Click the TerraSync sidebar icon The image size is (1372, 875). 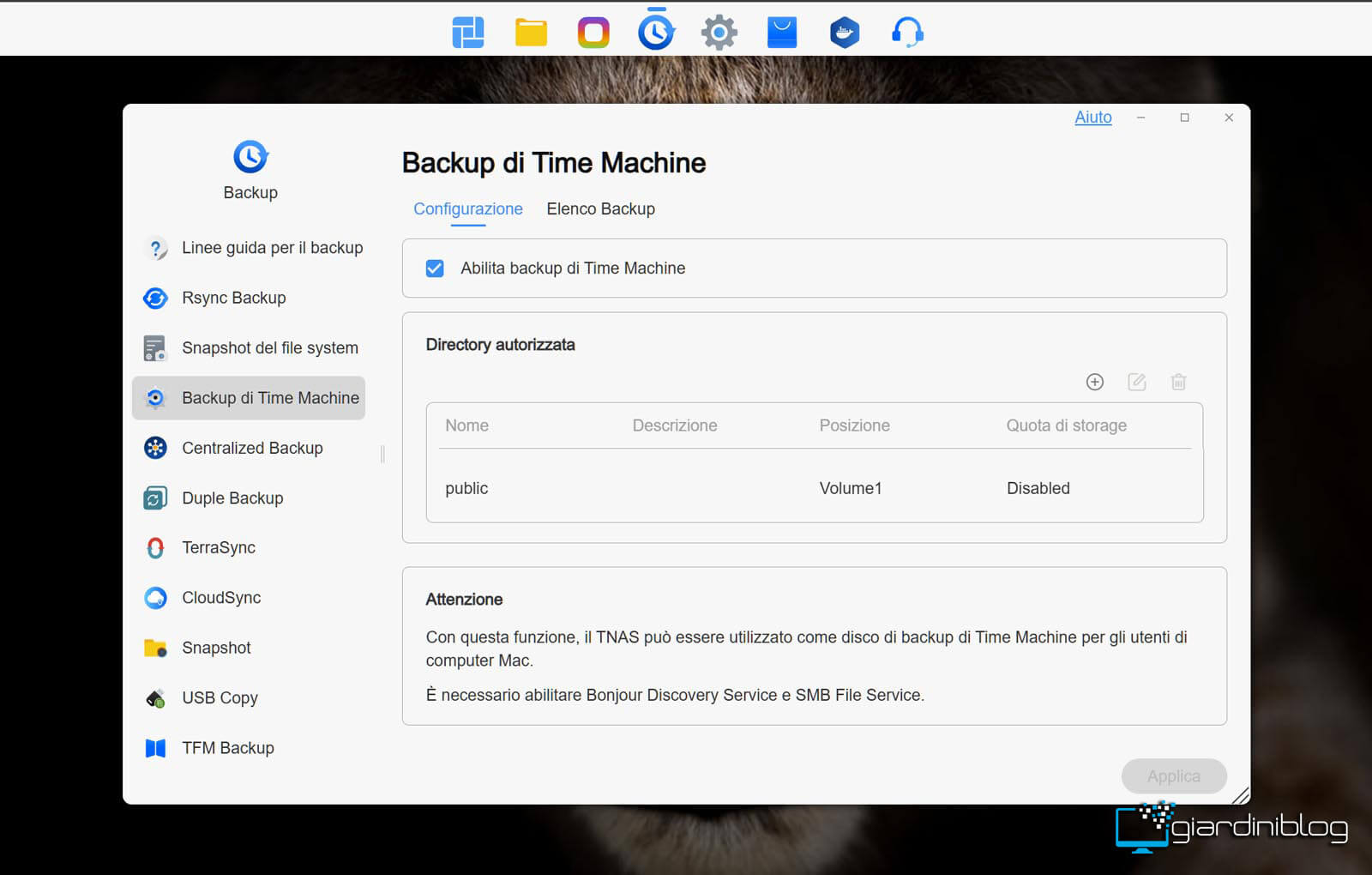pos(155,547)
